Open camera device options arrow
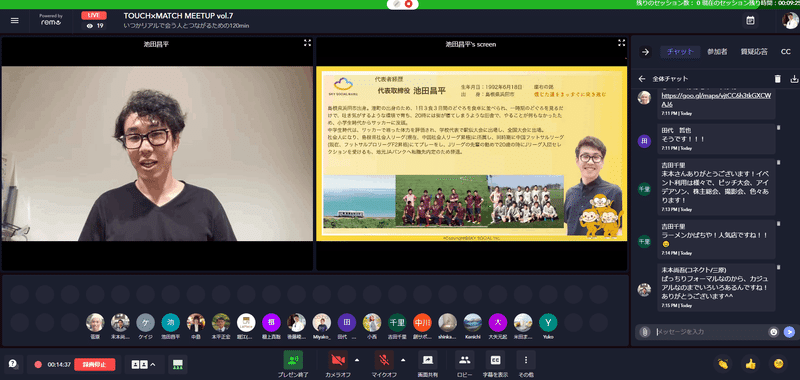This screenshot has width=800, height=380. click(x=357, y=360)
